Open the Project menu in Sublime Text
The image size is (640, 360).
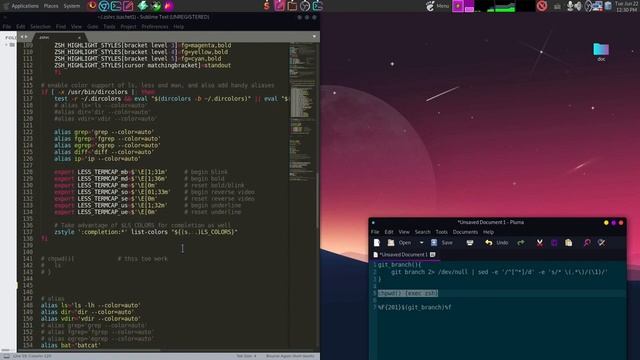(129, 27)
